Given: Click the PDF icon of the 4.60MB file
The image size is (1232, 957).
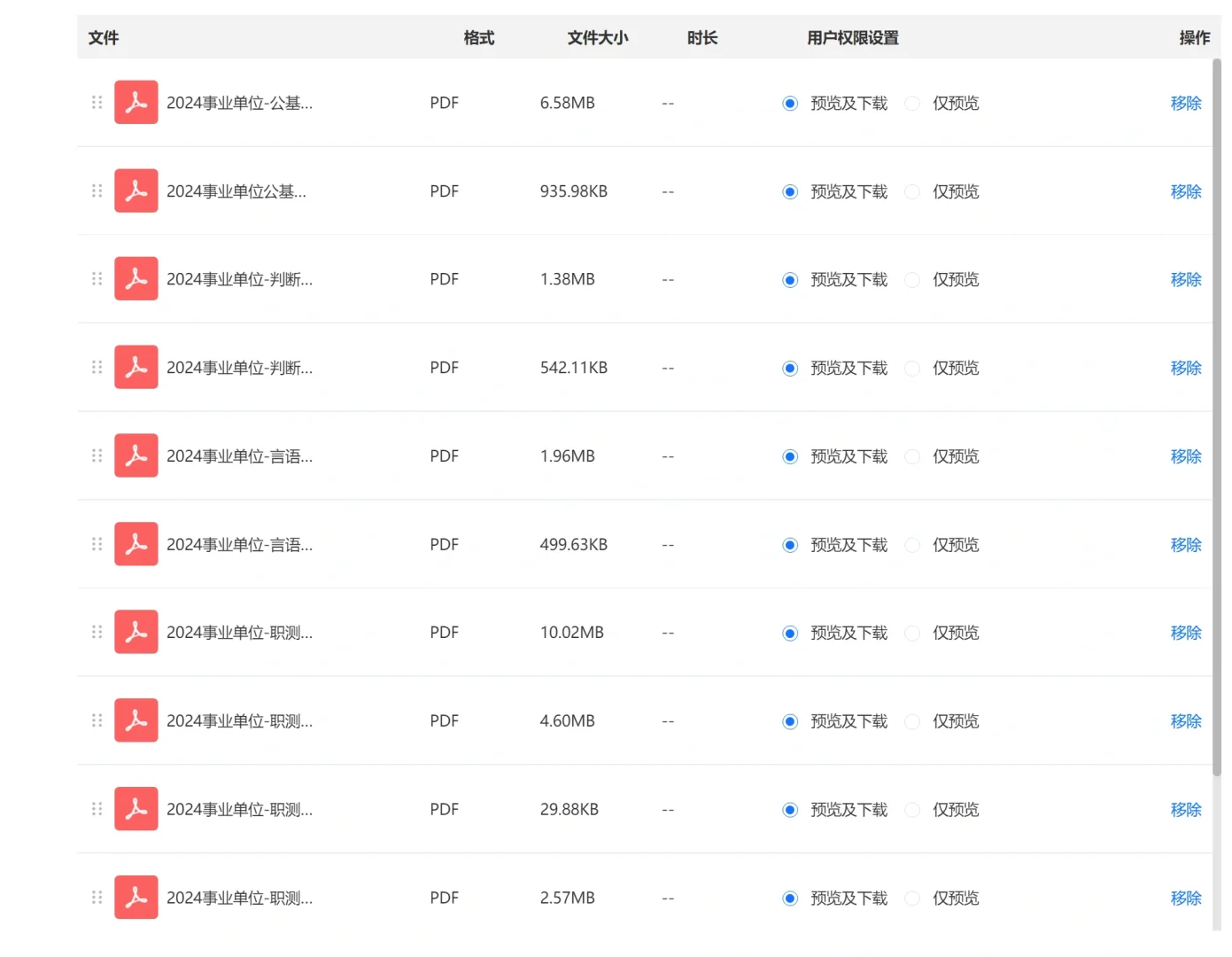Looking at the screenshot, I should 136,720.
